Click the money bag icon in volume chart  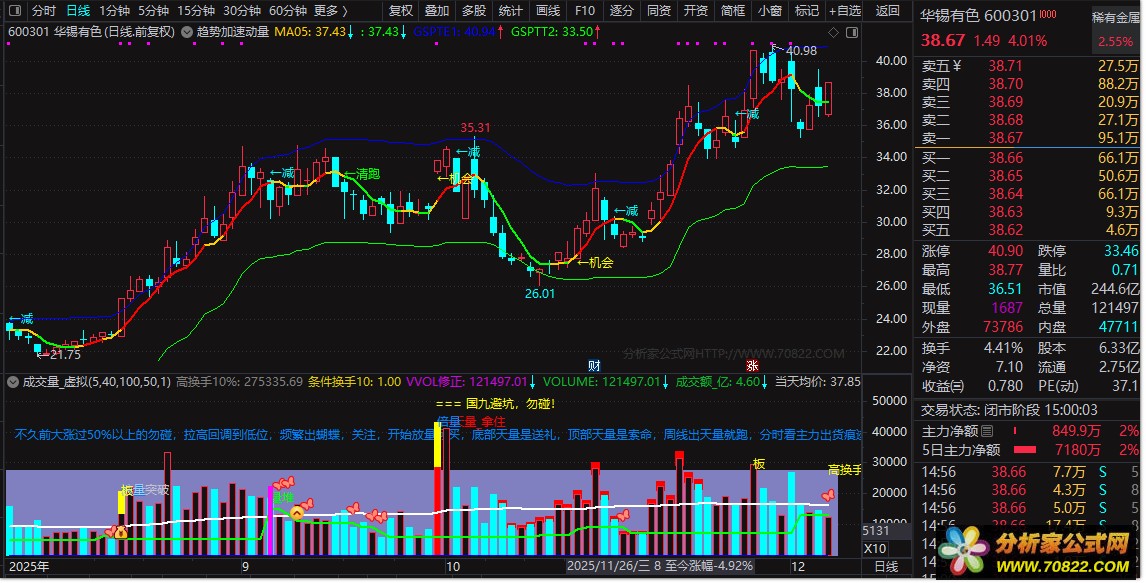tap(121, 533)
